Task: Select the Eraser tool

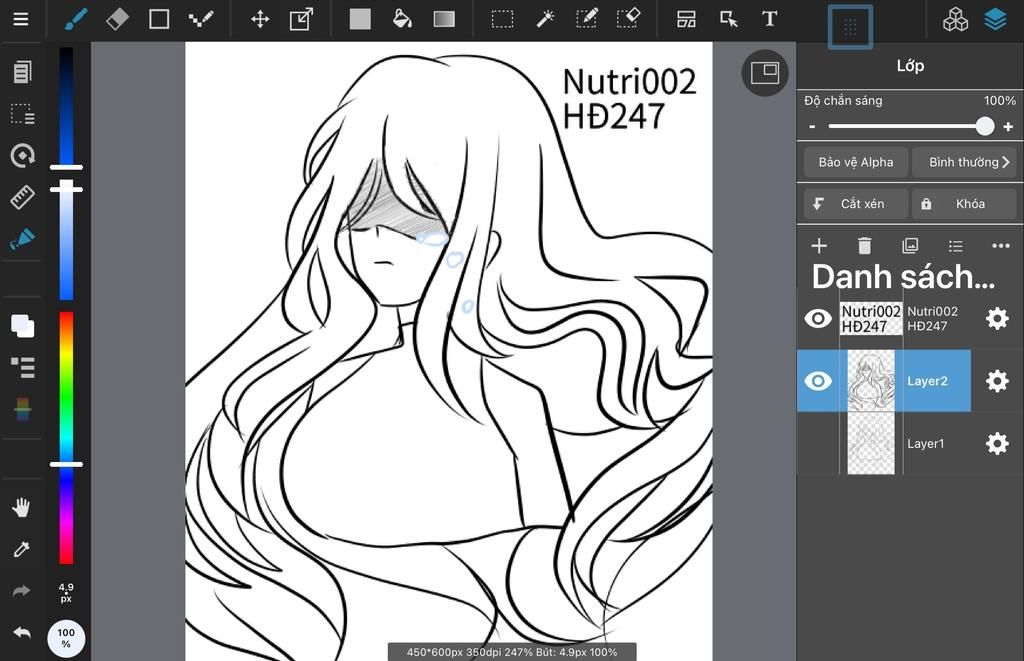Action: click(x=118, y=19)
